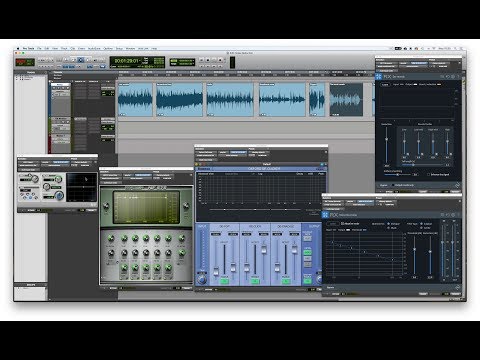Select second Filter type radio option in RX denoiser
480x360 pixels.
click(421, 228)
